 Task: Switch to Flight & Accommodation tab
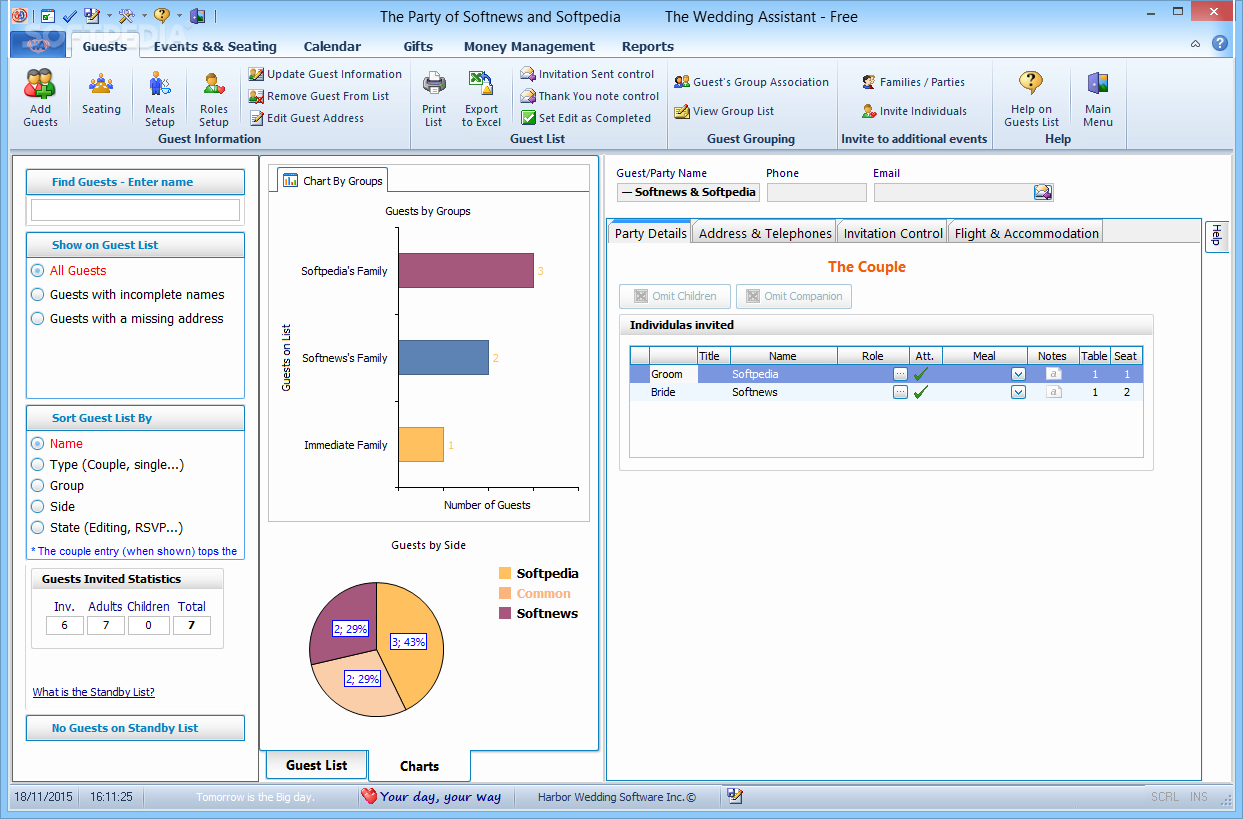[x=1026, y=233]
